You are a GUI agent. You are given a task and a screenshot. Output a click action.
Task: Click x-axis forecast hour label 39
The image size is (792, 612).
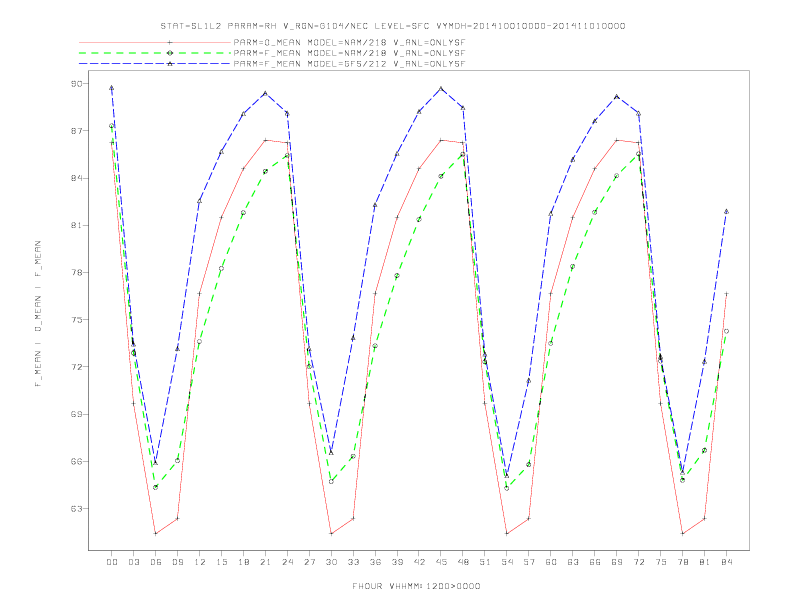[x=397, y=562]
